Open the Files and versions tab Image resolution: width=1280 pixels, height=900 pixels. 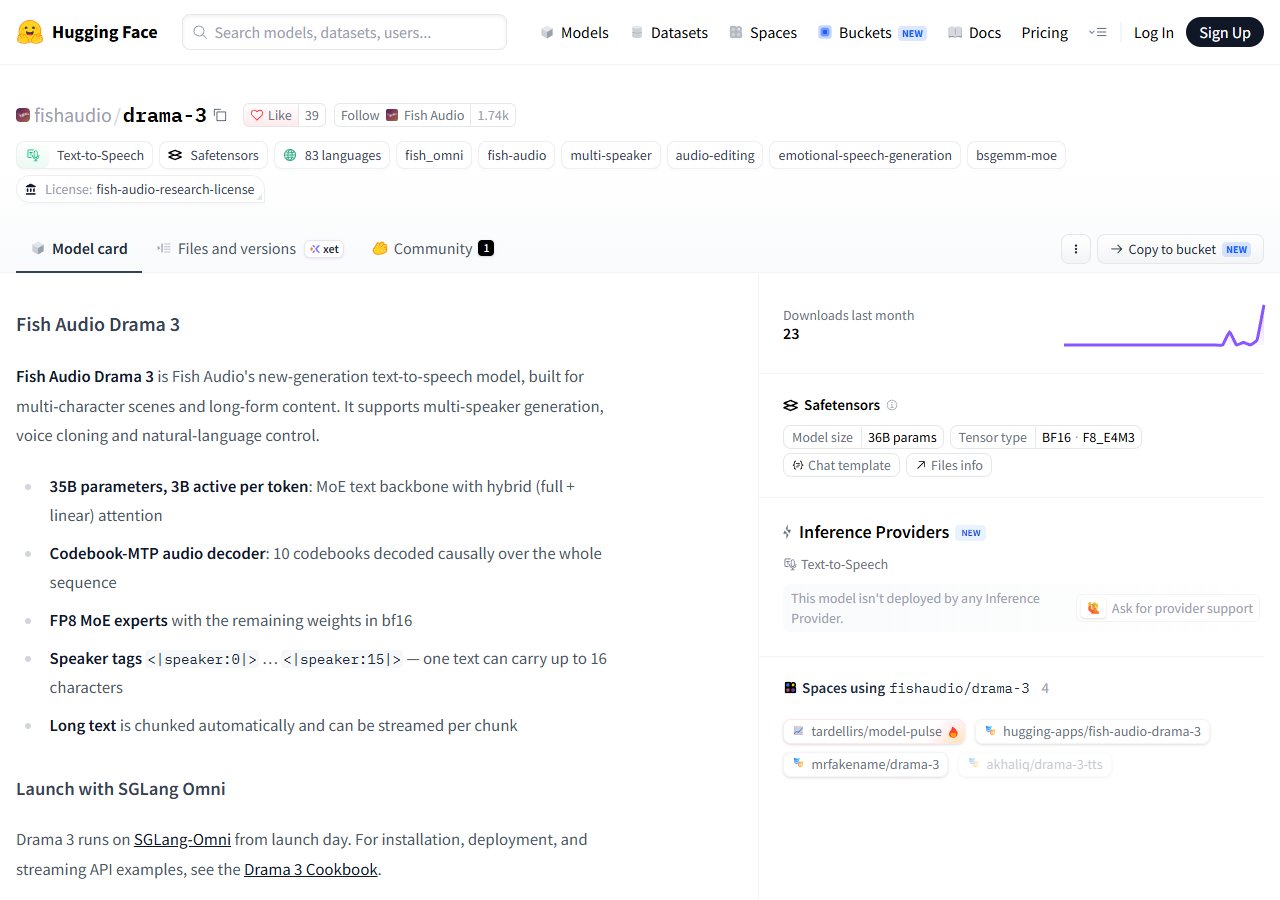click(250, 249)
